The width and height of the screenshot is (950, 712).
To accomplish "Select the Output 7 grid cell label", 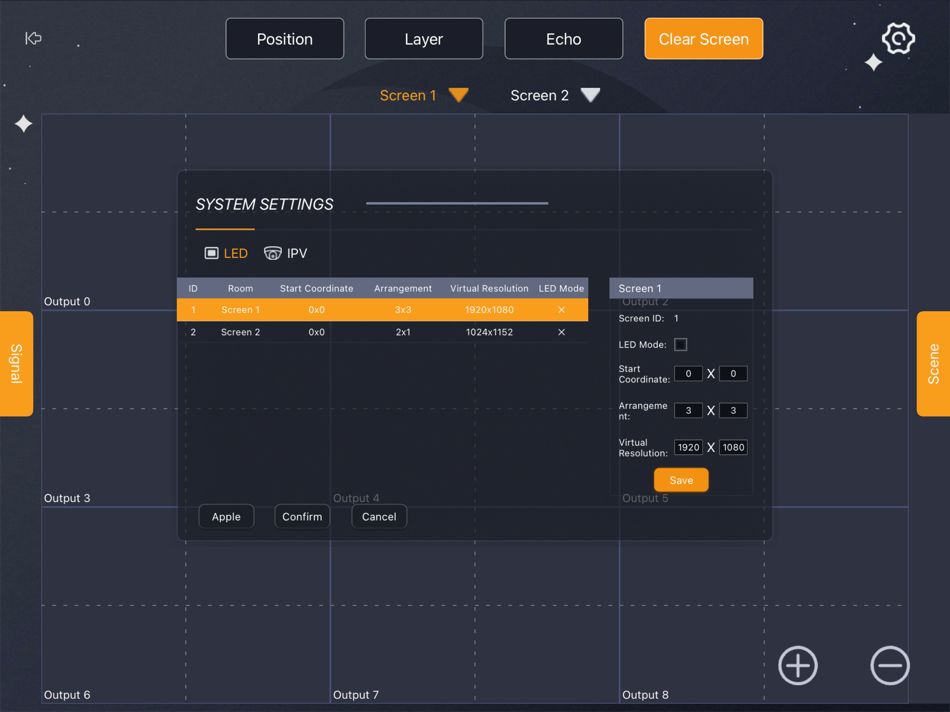I will click(356, 694).
